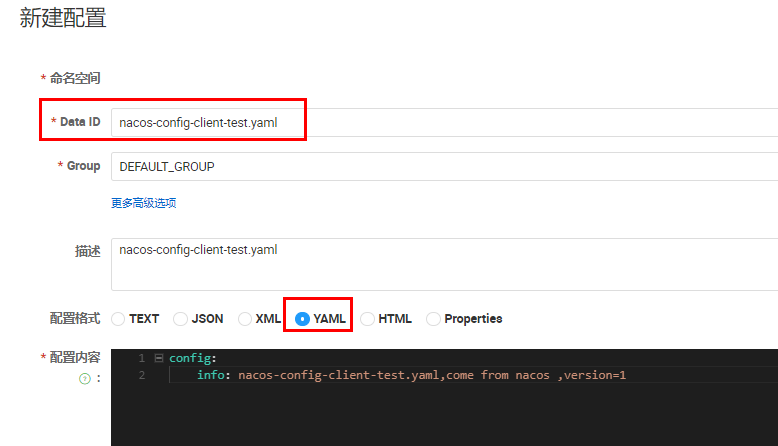Collapse the config block fold icon
The height and width of the screenshot is (446, 778).
click(x=159, y=358)
